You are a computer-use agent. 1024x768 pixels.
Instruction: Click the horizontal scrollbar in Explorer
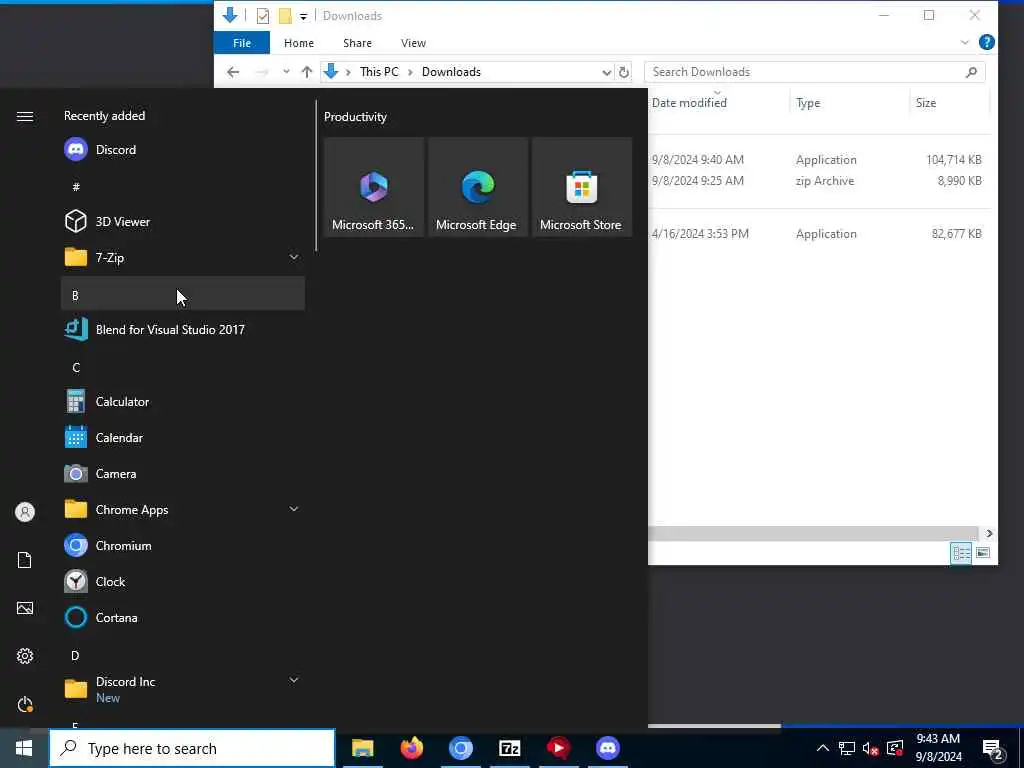click(x=812, y=534)
